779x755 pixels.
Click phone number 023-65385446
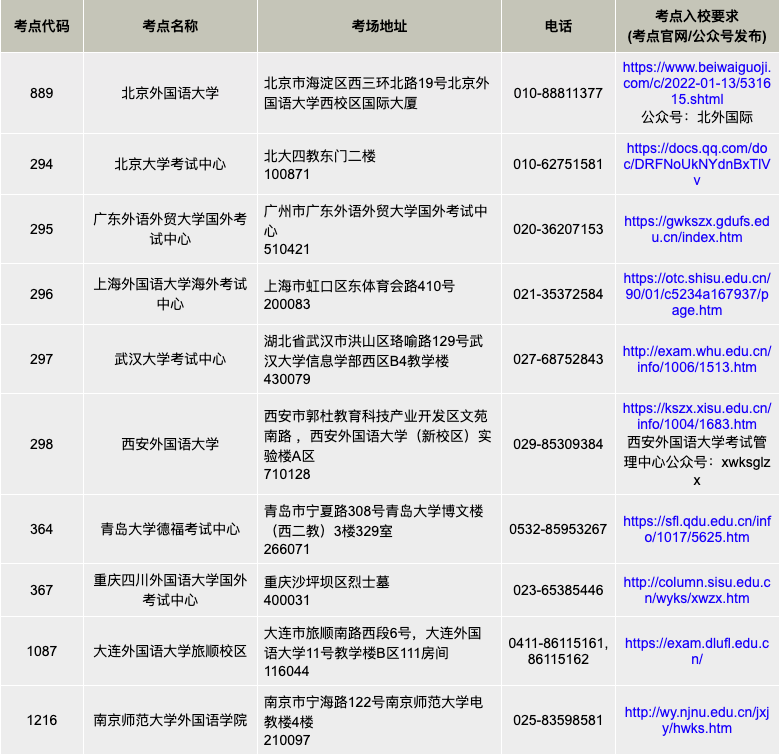point(558,590)
